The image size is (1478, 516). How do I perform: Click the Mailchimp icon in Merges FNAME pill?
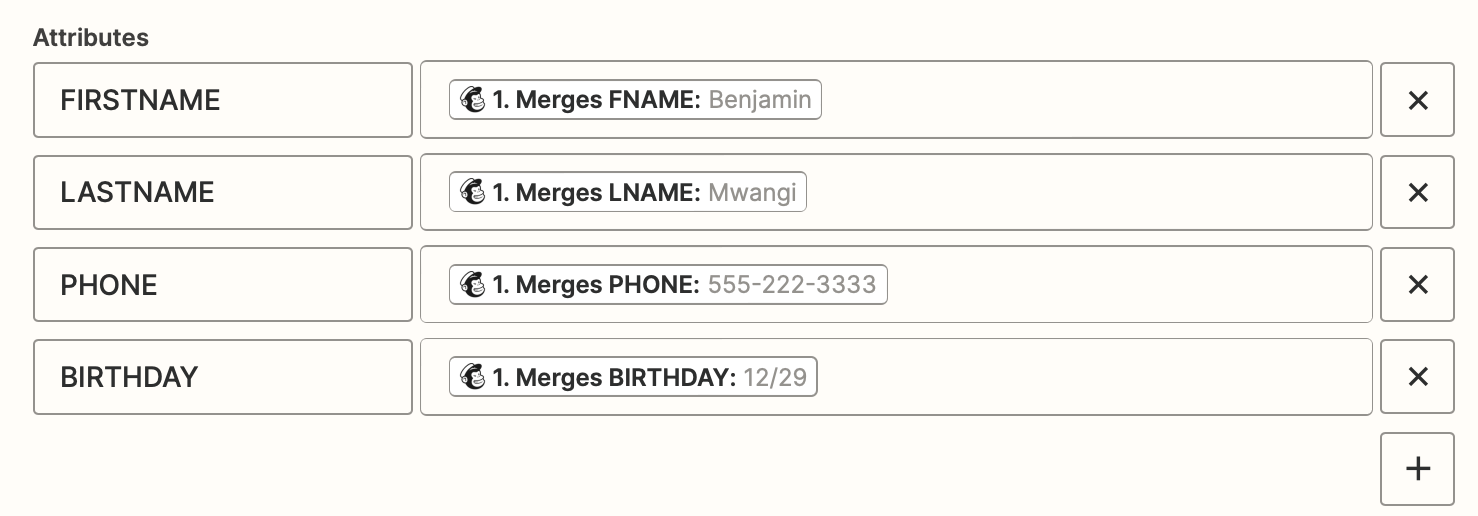click(472, 100)
